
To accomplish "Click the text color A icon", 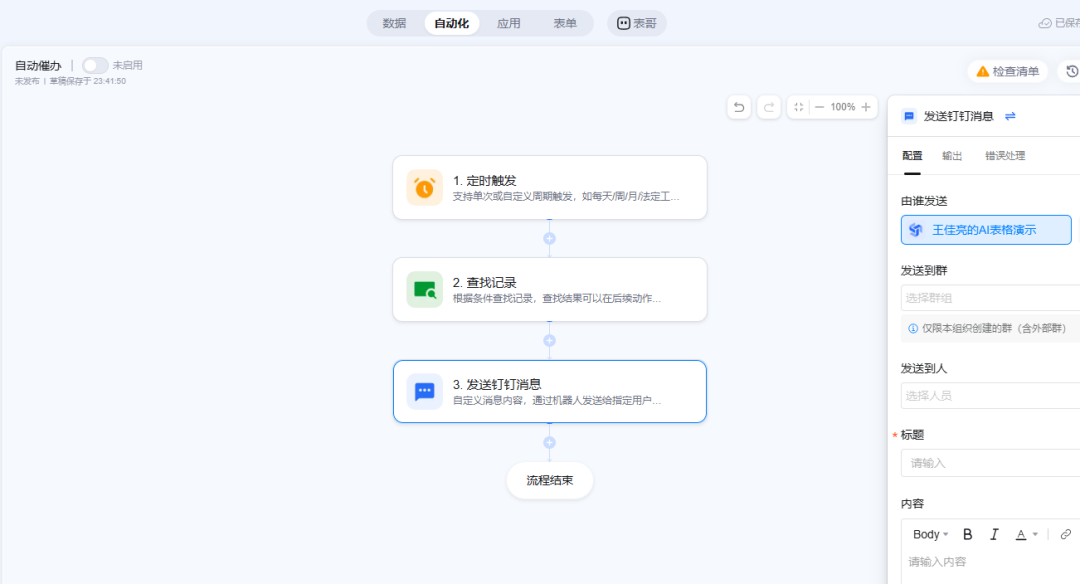I will 1021,534.
